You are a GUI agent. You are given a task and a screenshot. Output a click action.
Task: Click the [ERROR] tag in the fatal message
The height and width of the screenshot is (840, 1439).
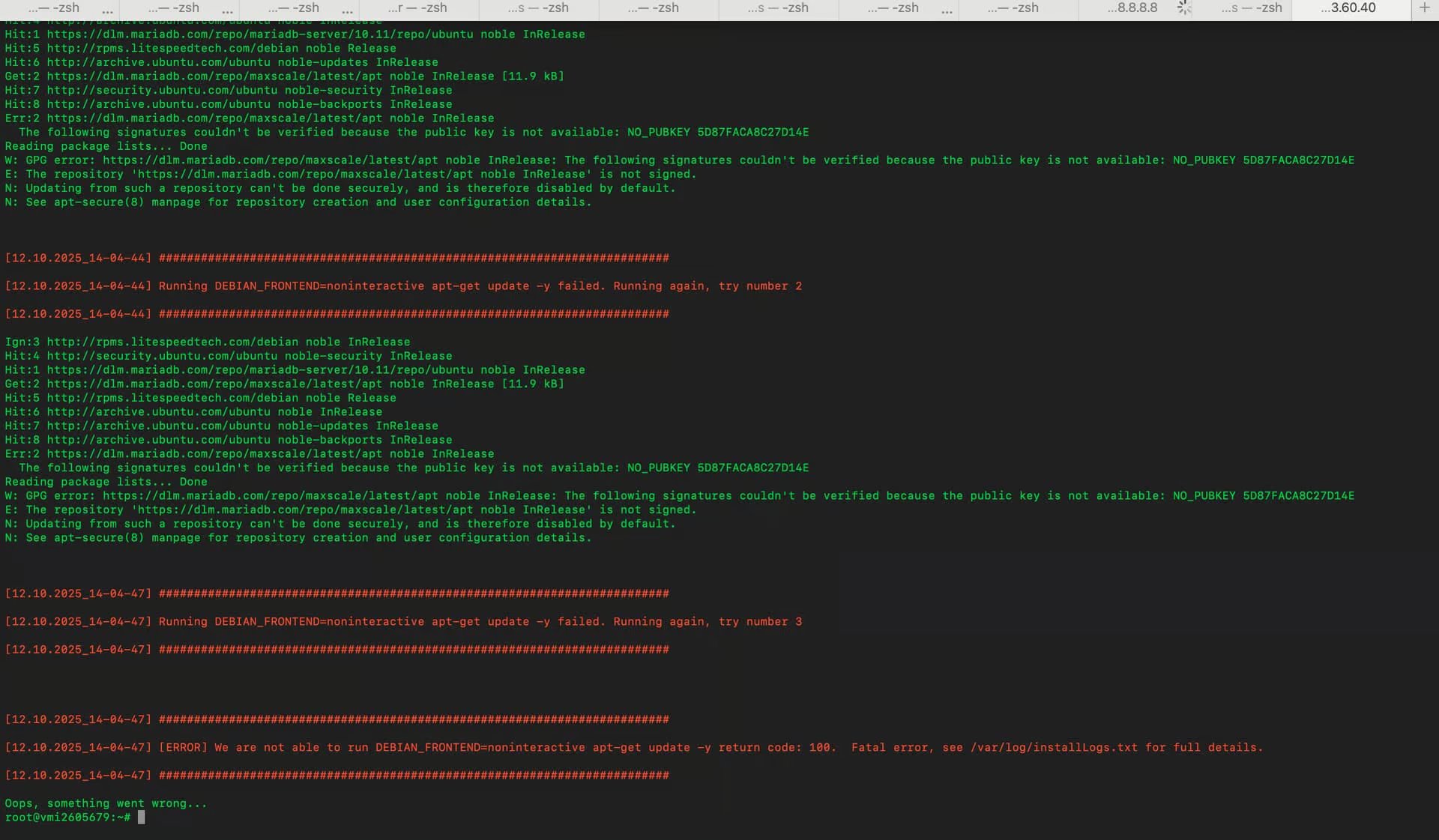tap(183, 747)
